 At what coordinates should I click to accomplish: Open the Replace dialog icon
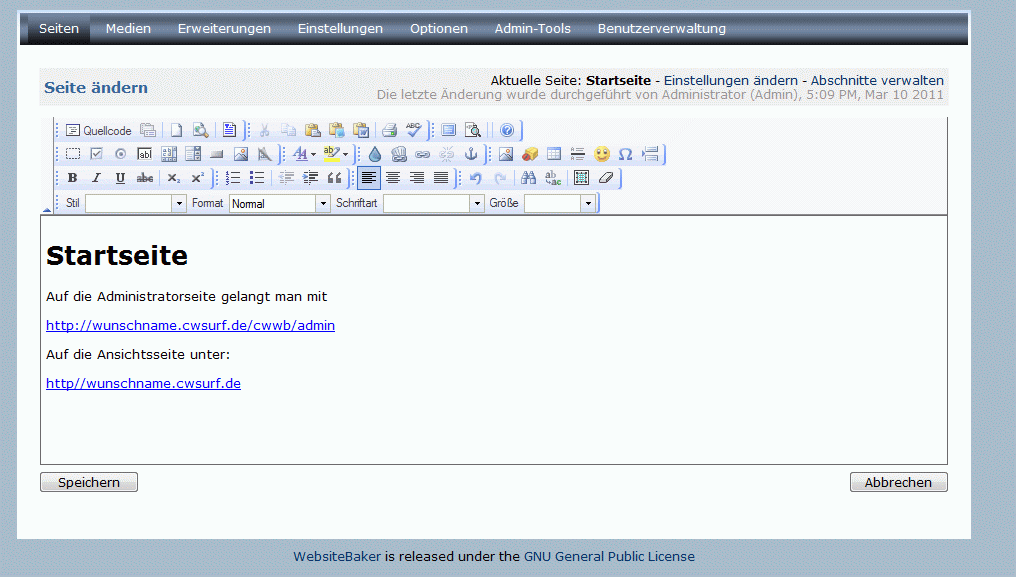coord(553,178)
